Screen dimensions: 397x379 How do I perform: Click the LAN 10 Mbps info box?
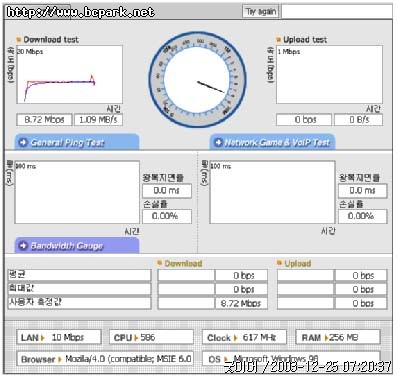coord(59,337)
